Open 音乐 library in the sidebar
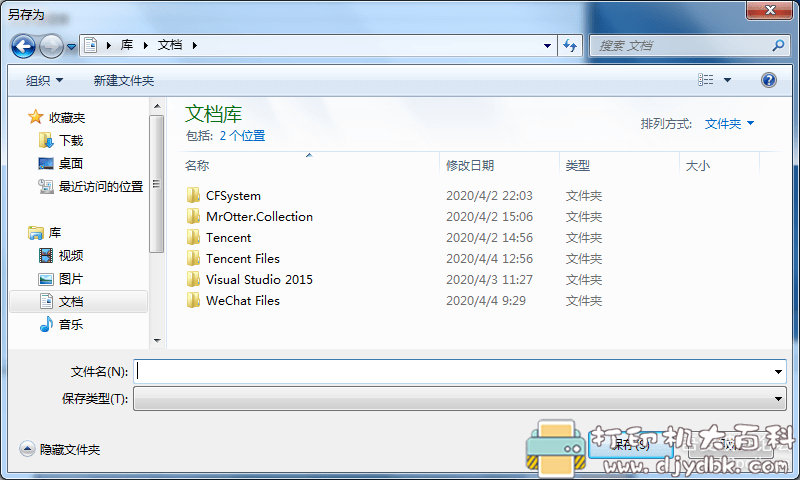800x480 pixels. tap(71, 324)
